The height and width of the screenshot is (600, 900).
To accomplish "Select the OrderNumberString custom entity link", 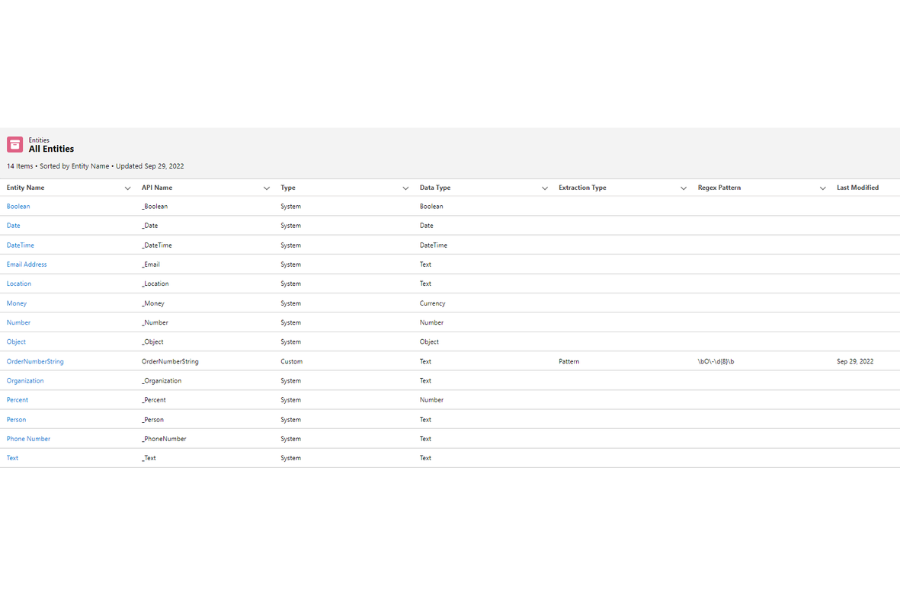I will coord(35,362).
